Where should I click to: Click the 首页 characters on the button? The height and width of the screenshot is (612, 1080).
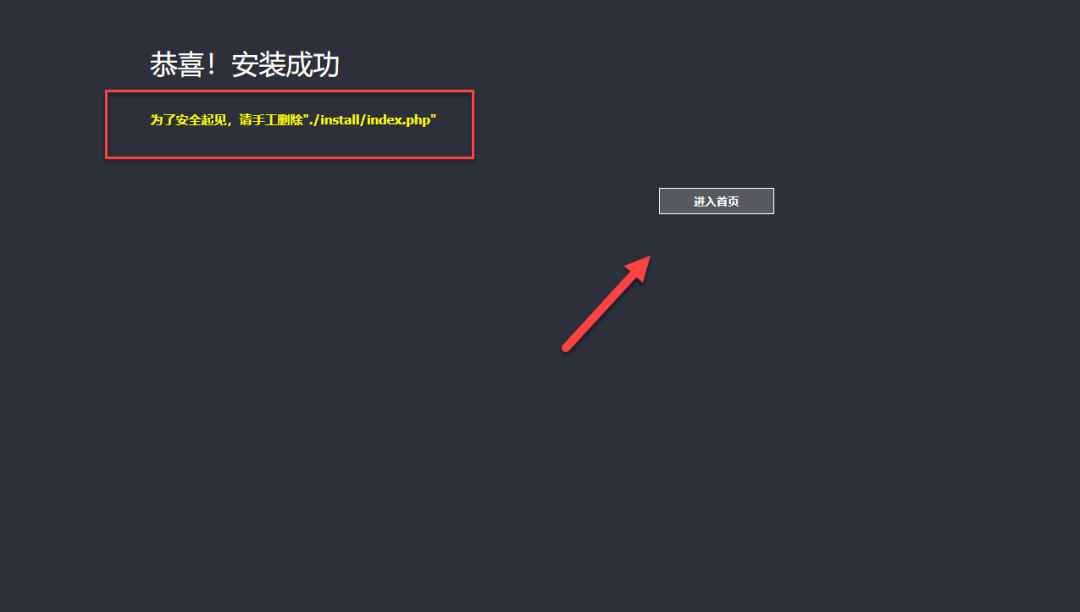pos(728,201)
